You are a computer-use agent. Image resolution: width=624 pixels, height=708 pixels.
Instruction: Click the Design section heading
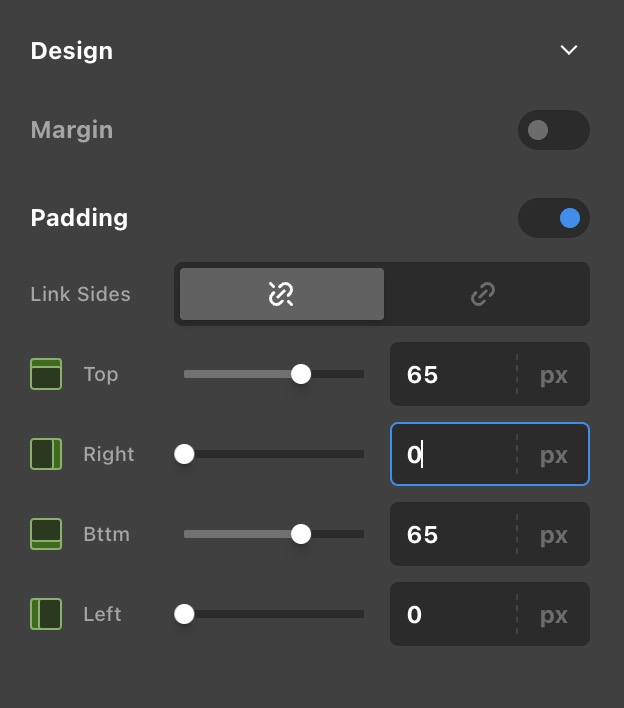72,51
